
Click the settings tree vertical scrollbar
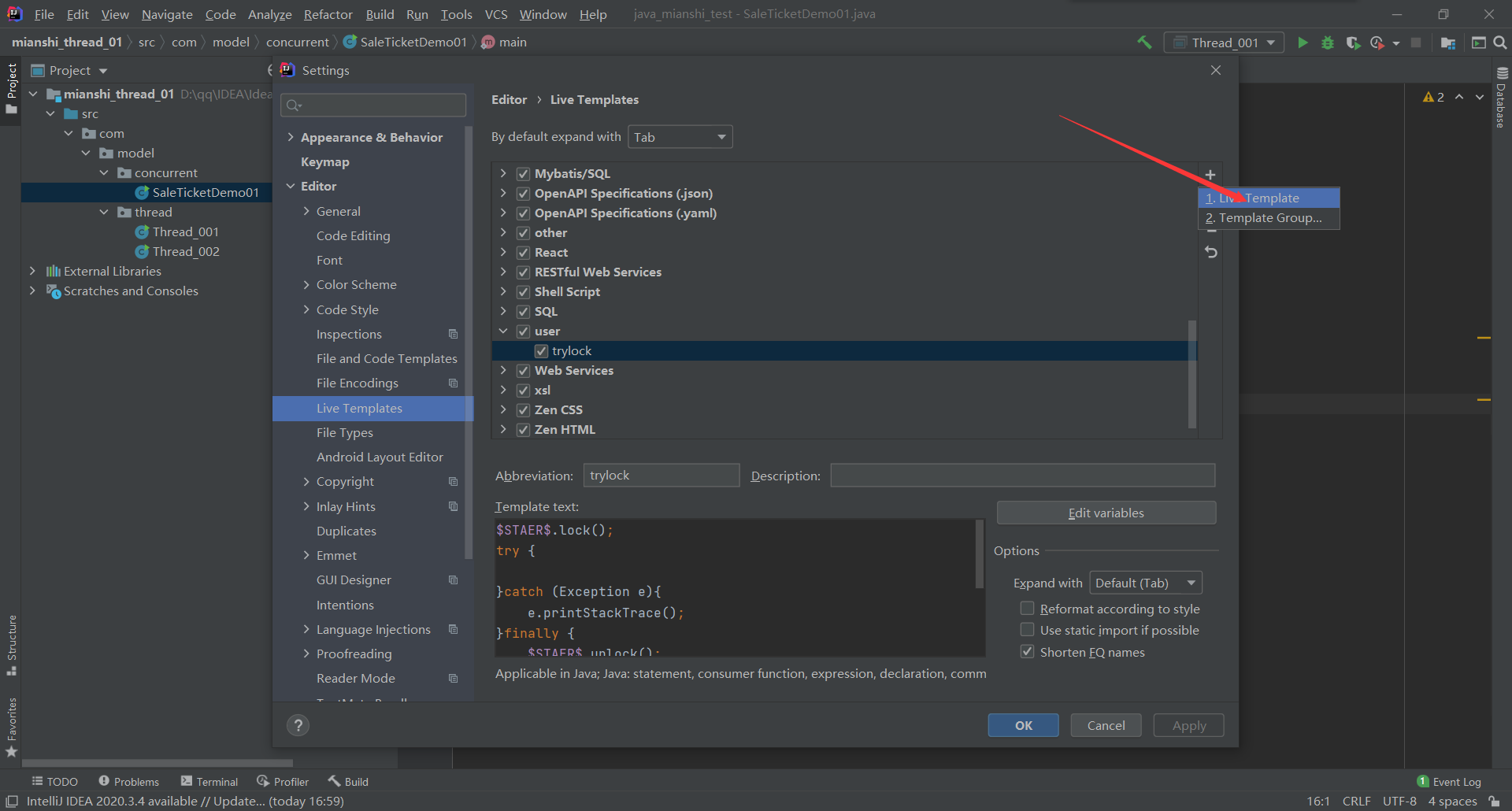pyautogui.click(x=469, y=343)
